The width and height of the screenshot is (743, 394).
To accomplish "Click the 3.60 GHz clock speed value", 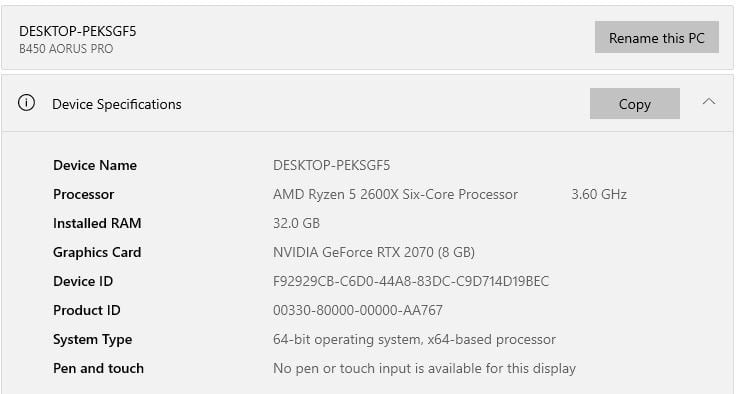I will (x=599, y=194).
